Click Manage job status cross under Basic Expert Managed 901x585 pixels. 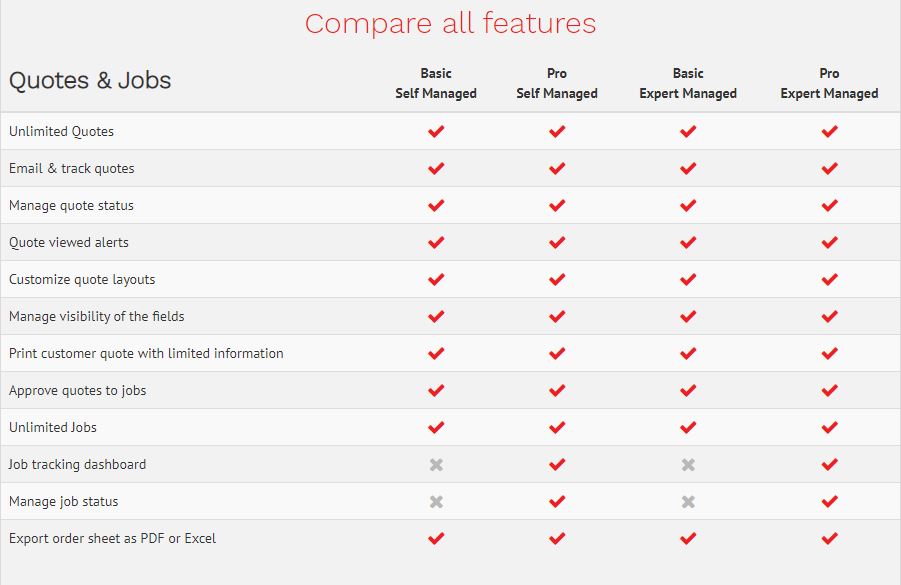point(688,501)
